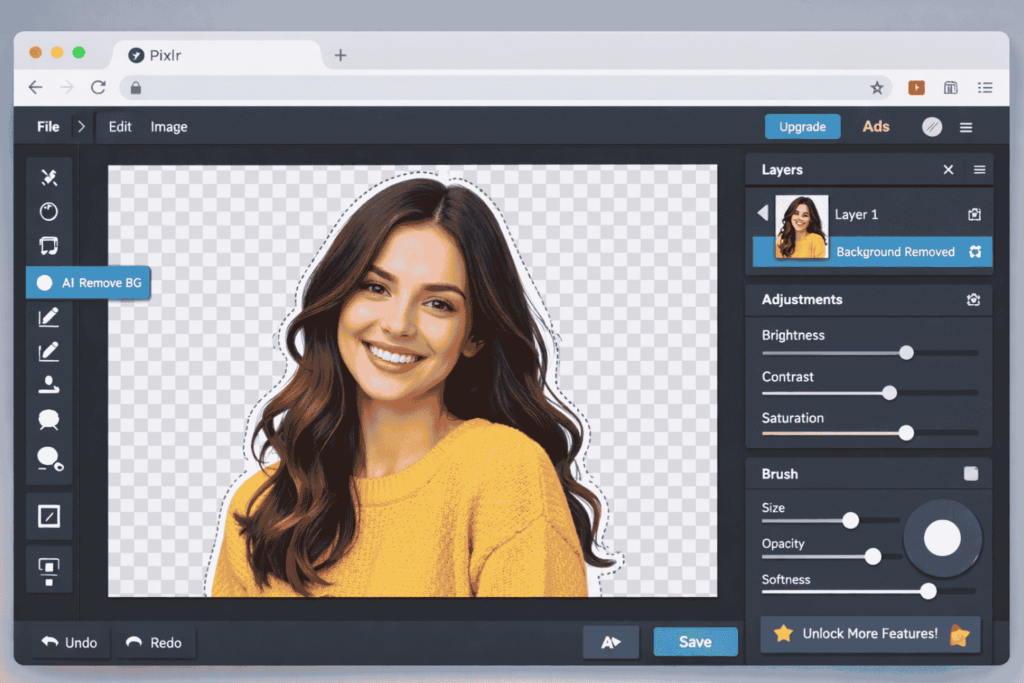Click the Upgrade button

(x=802, y=127)
